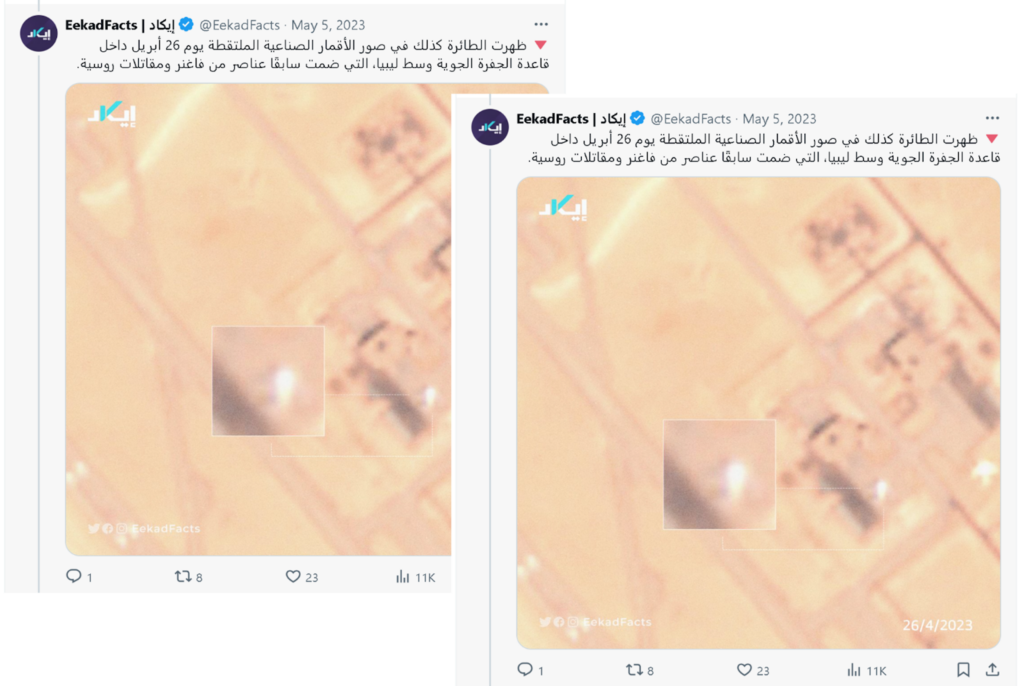This screenshot has width=1024, height=686.
Task: Open the EekadFacts avatar on the right tweet
Action: tap(490, 127)
